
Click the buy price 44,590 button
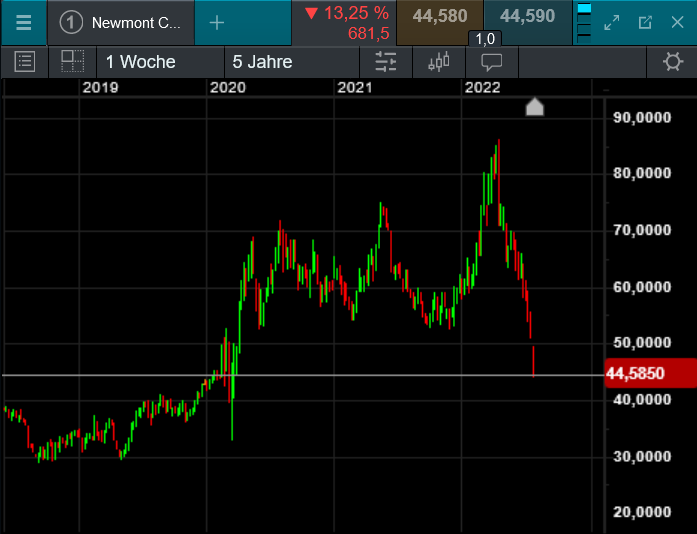point(527,17)
